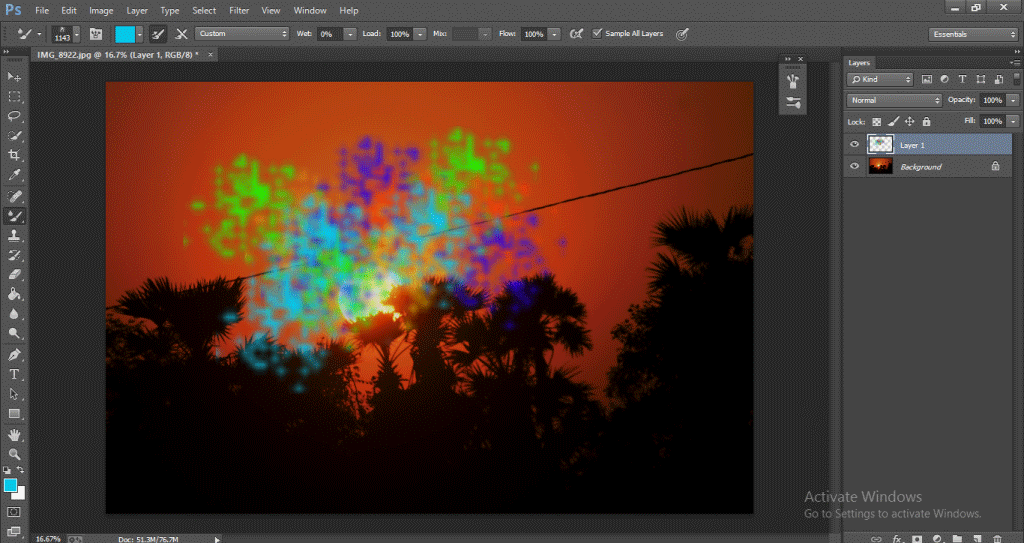Open the Filter menu
The height and width of the screenshot is (543, 1024).
[239, 10]
